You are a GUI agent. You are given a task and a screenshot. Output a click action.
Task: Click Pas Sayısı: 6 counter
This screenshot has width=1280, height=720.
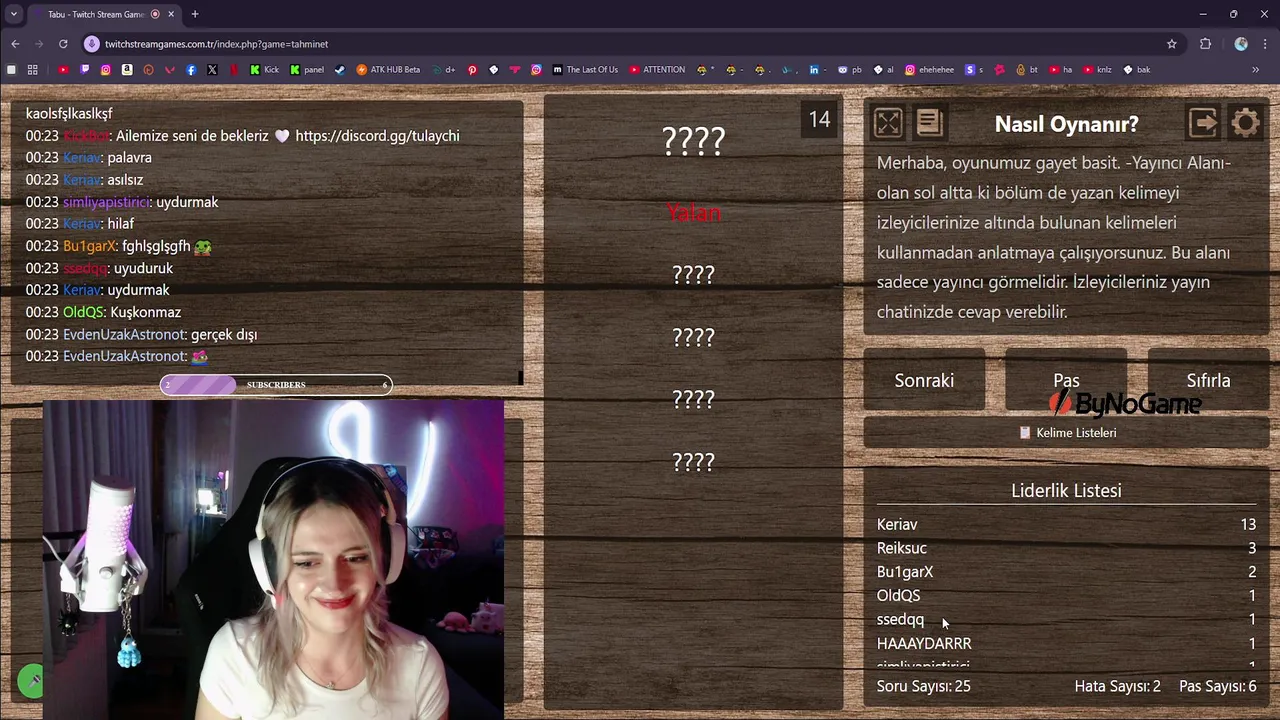click(1218, 686)
